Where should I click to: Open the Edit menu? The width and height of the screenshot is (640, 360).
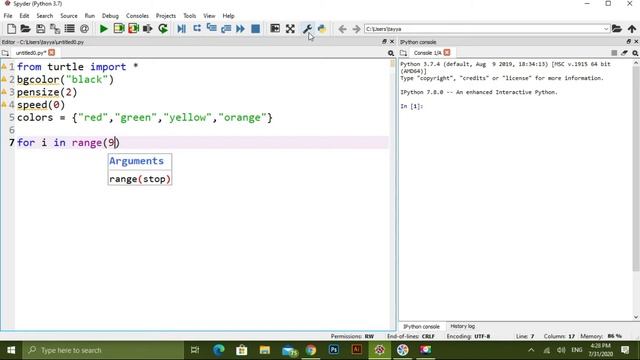tap(24, 16)
